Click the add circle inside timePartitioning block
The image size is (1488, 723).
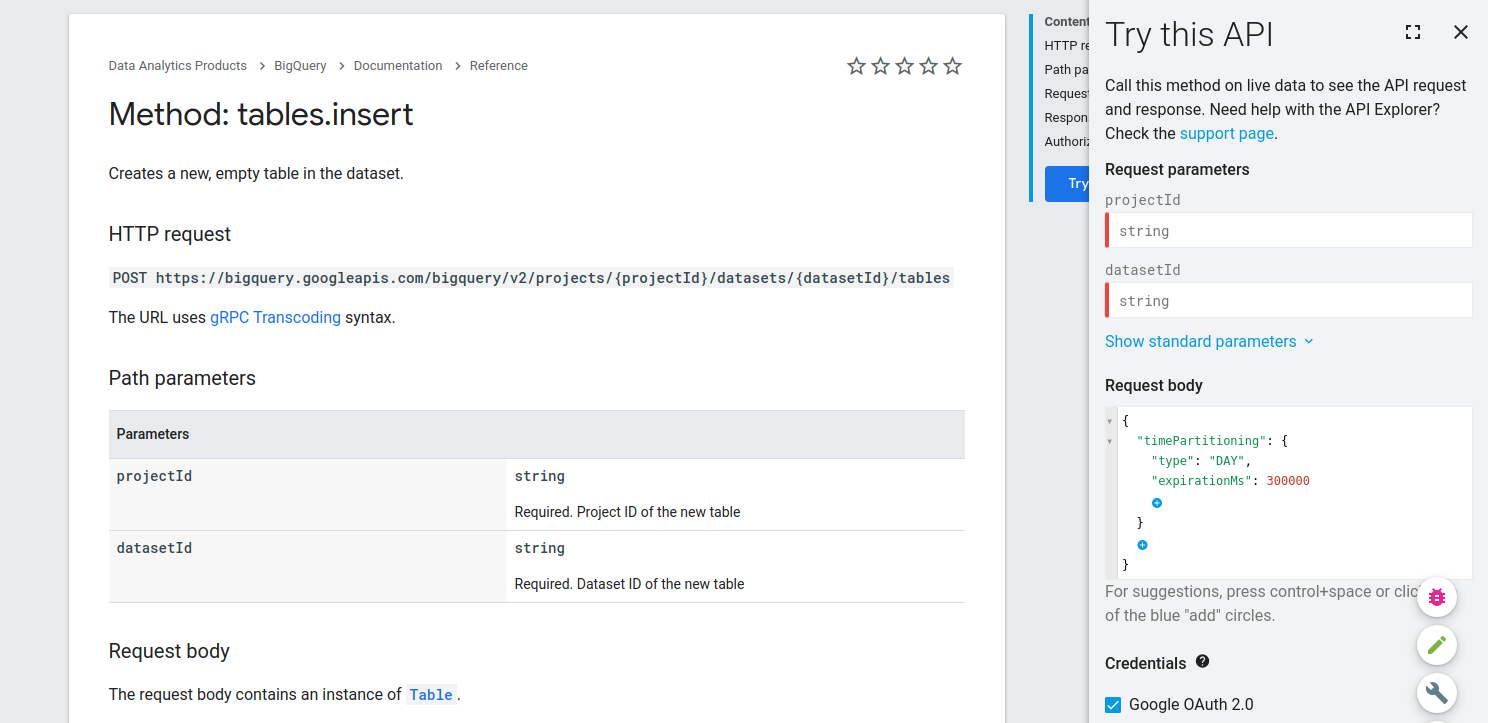click(1157, 503)
